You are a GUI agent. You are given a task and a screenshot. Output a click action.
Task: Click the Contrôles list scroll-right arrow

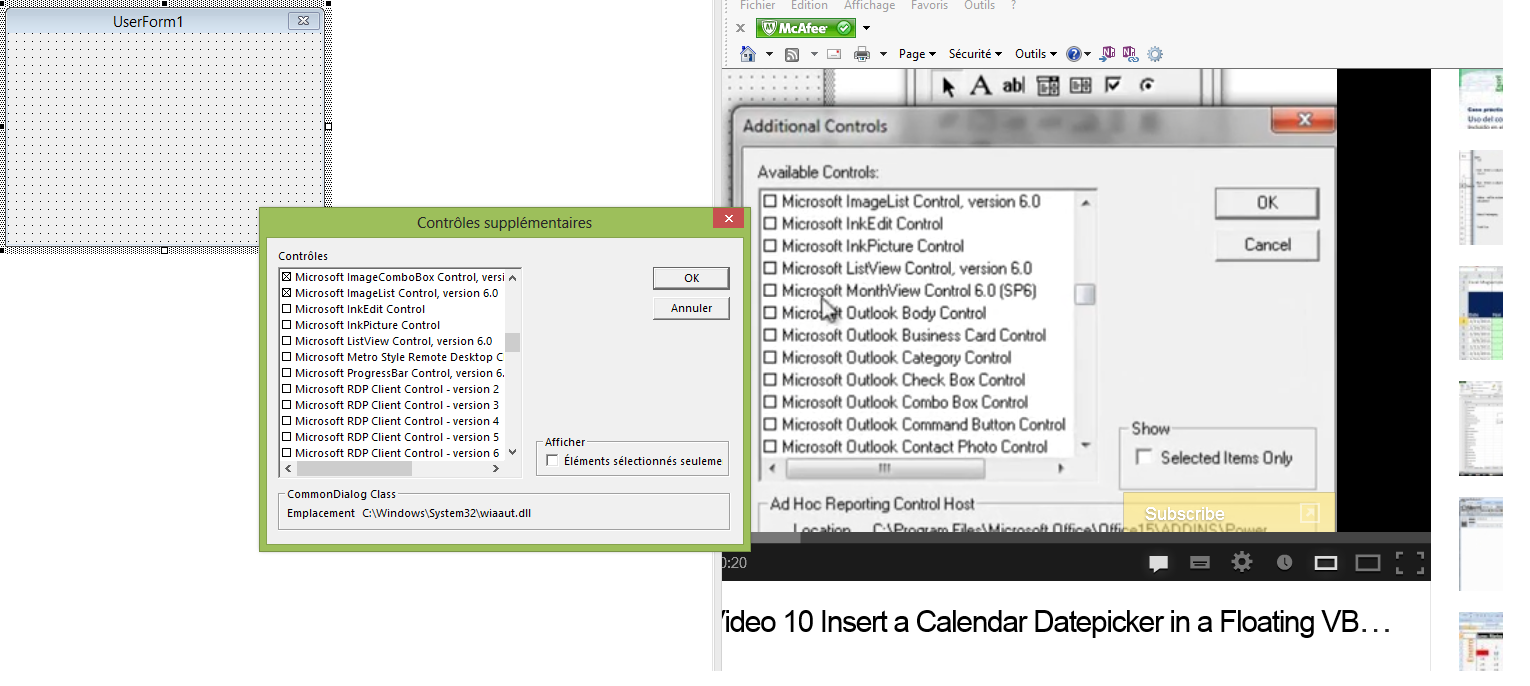coord(497,468)
